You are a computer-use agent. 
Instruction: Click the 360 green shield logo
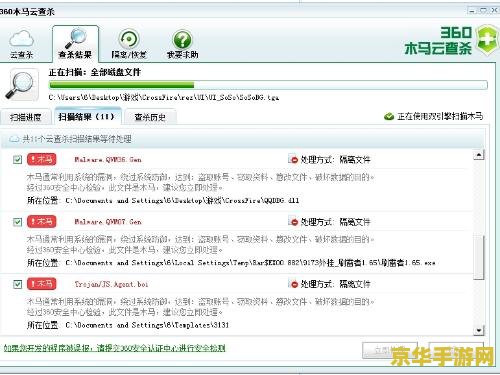pyautogui.click(x=487, y=40)
